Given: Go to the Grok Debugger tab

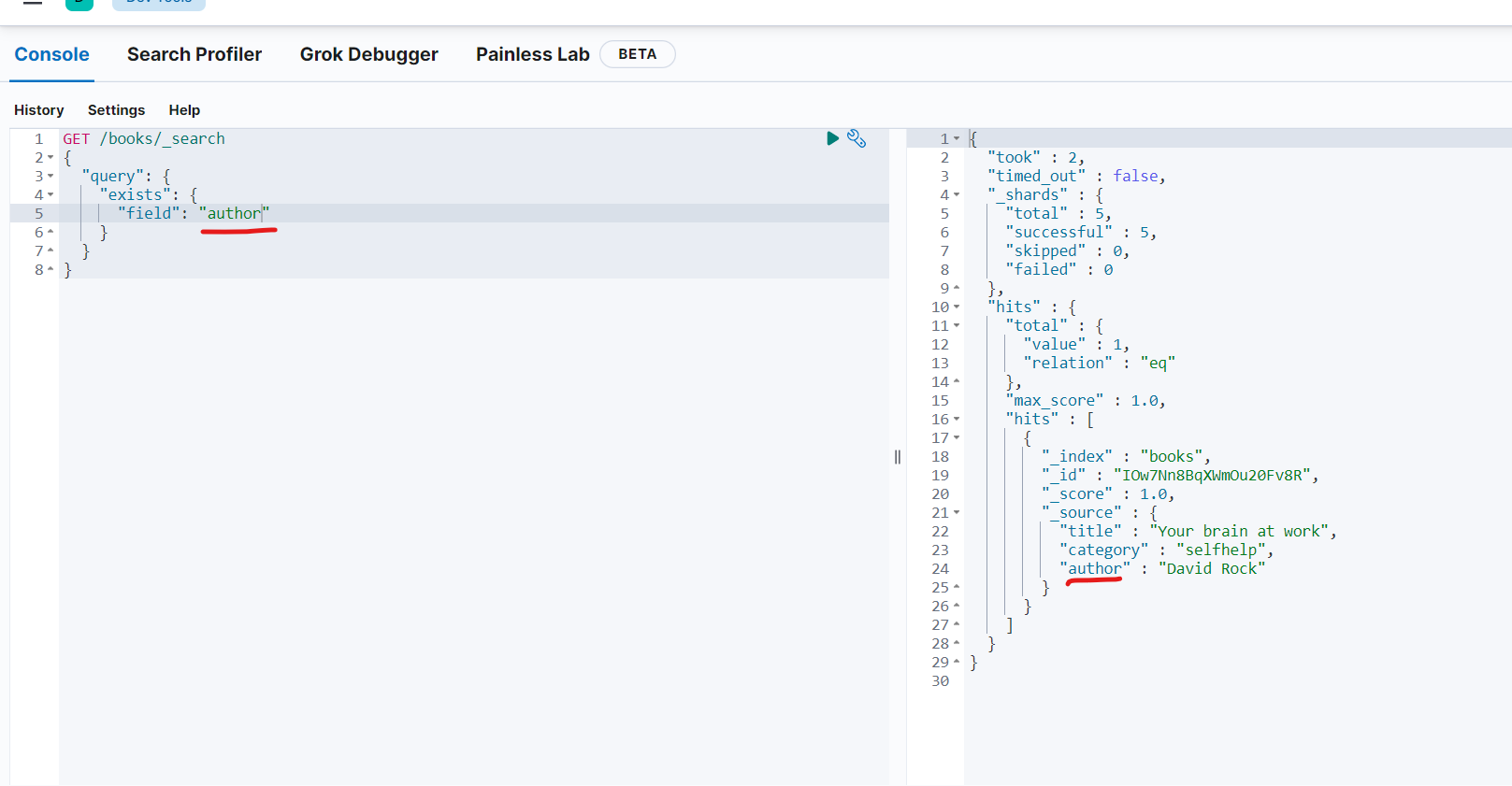Looking at the screenshot, I should coord(369,54).
